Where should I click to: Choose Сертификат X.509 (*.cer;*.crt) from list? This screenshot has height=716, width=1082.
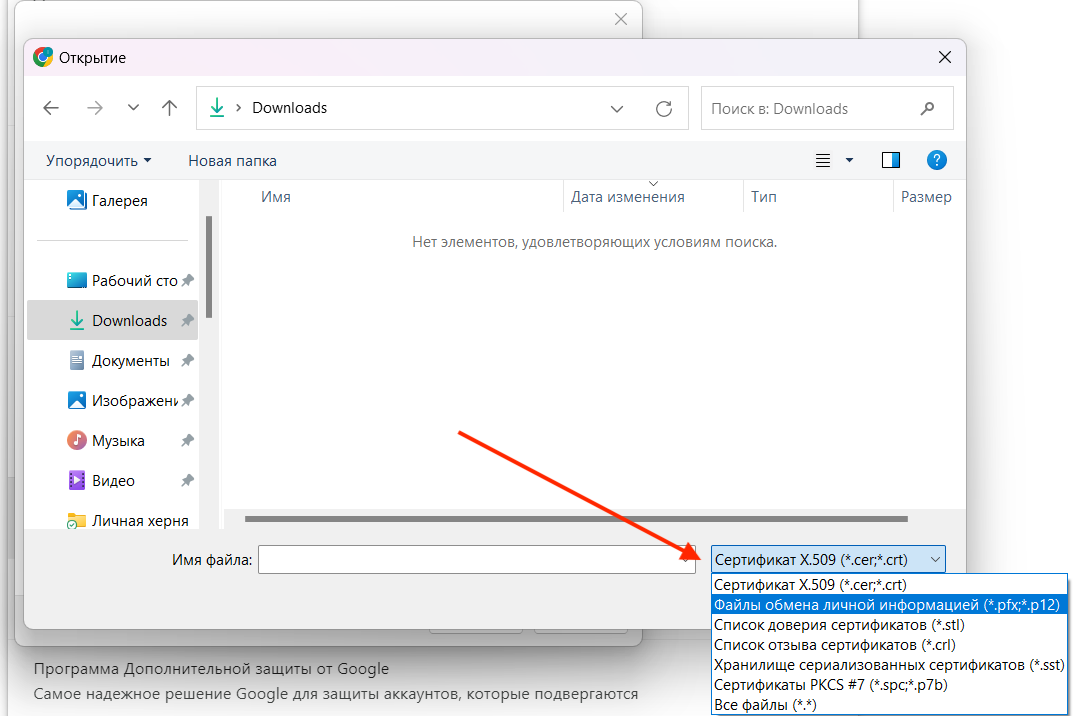click(889, 585)
